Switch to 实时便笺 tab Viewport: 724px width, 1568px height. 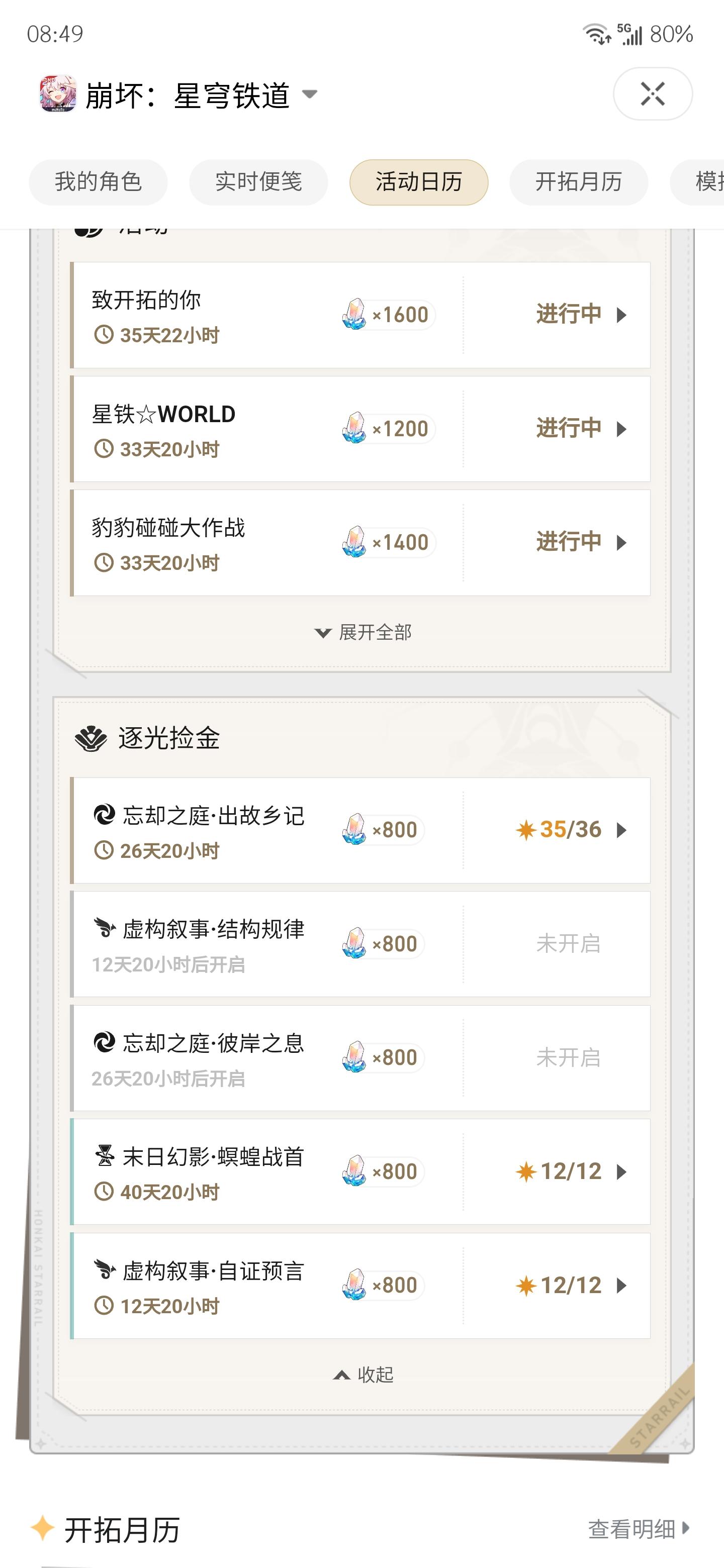click(258, 182)
